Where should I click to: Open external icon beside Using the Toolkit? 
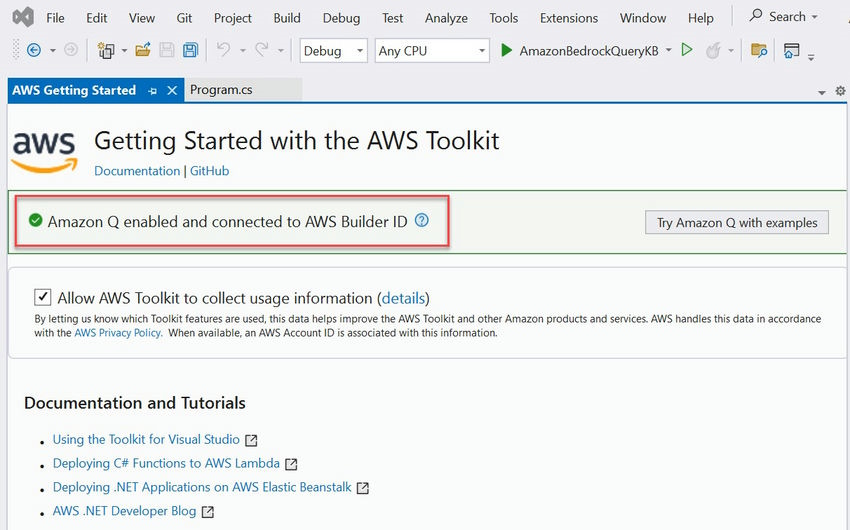coord(251,440)
